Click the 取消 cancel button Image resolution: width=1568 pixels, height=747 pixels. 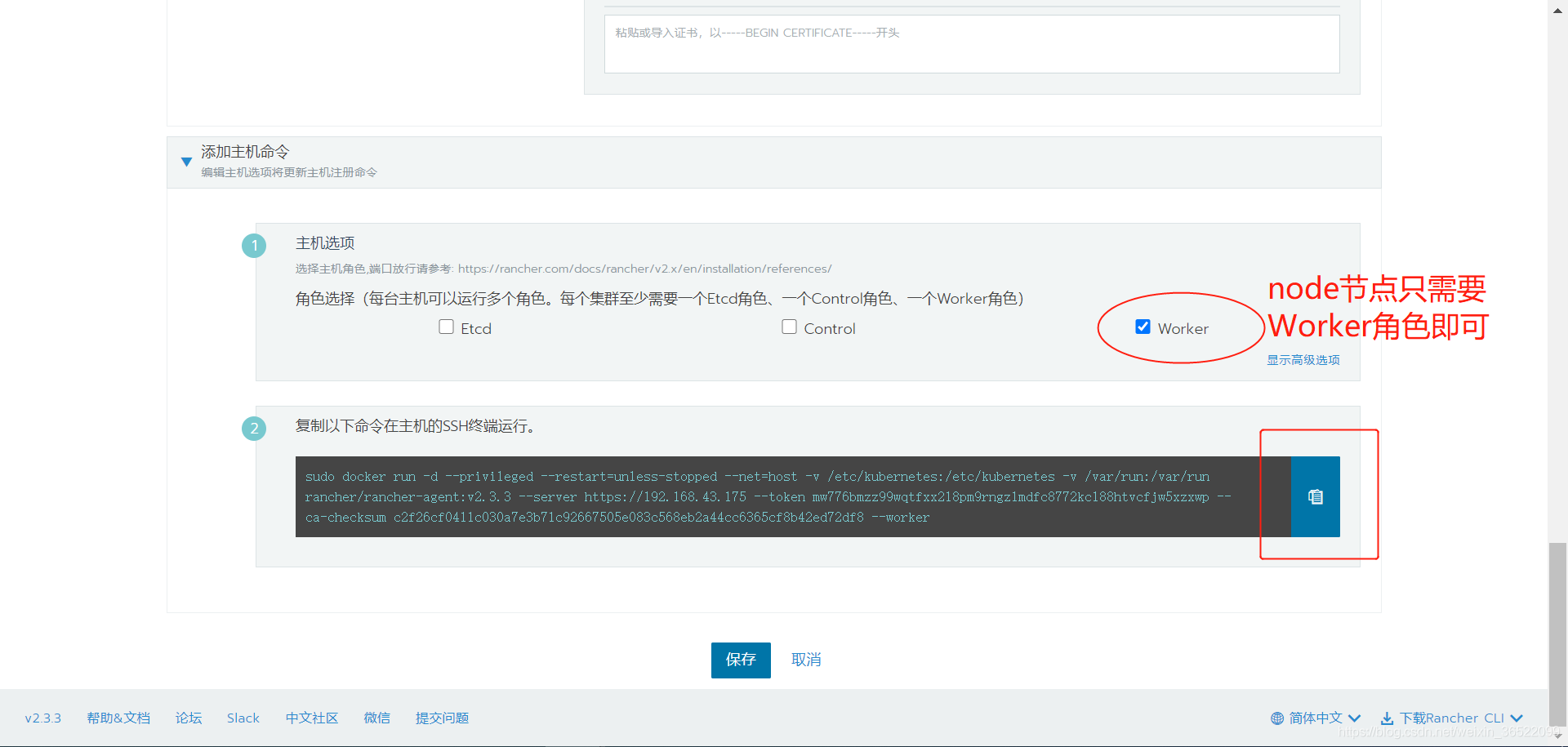click(806, 660)
